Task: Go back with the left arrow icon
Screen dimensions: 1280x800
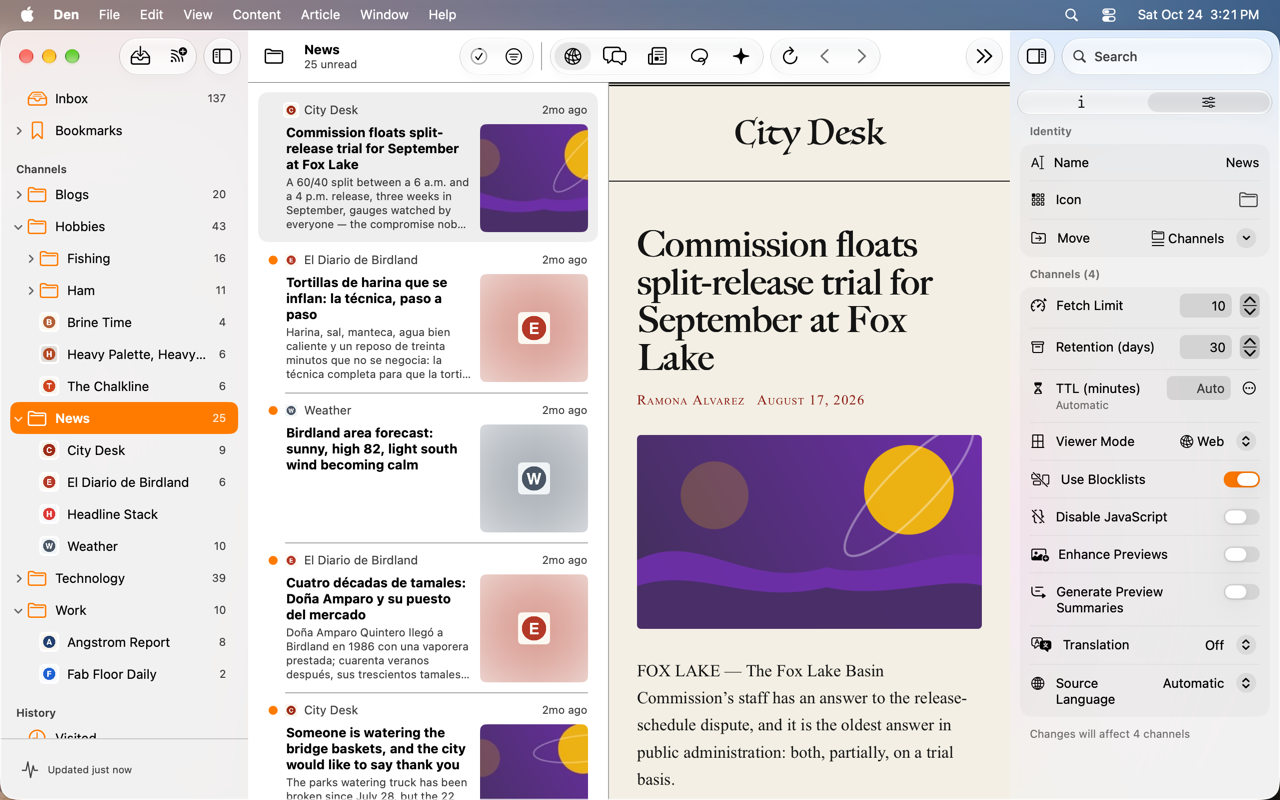Action: point(825,57)
